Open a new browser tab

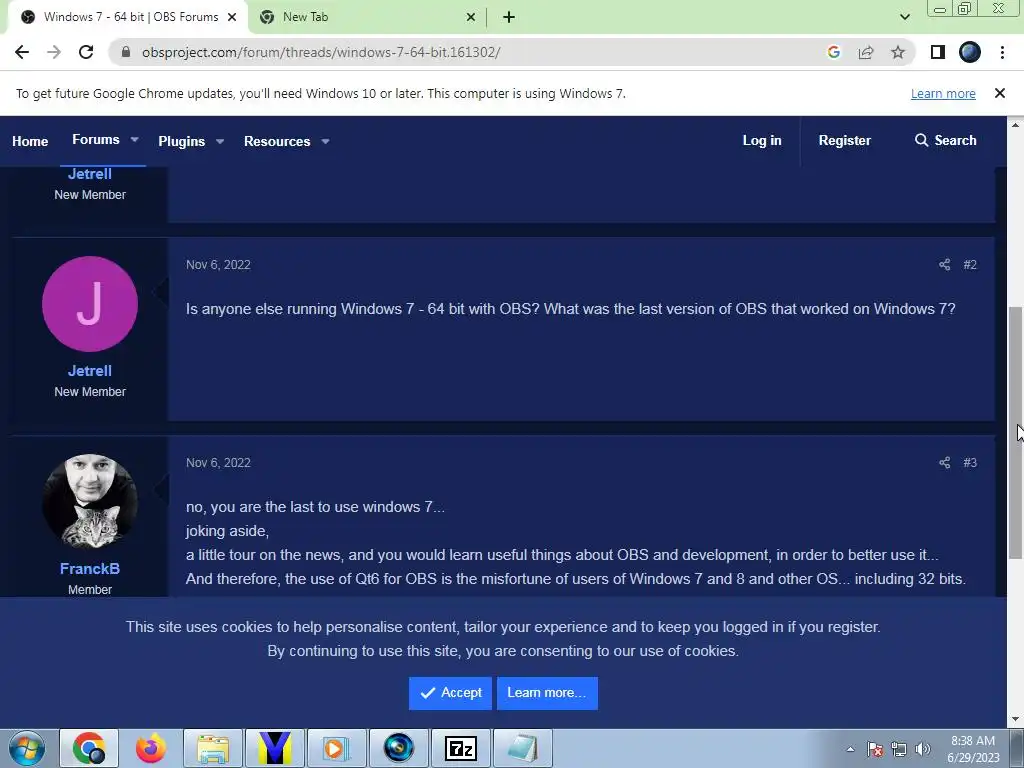pyautogui.click(x=509, y=17)
